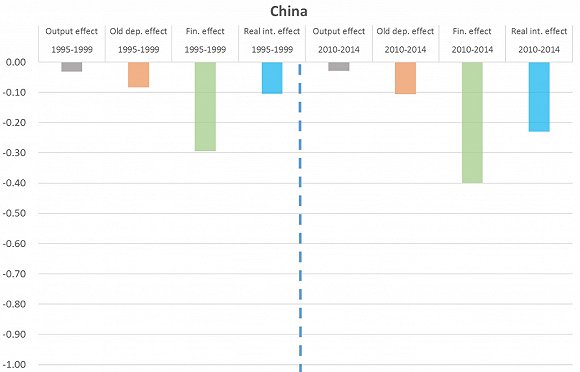This screenshot has width=580, height=372.
Task: Select the 'Real int. effect 2010-2014' category label
Action: click(x=539, y=40)
